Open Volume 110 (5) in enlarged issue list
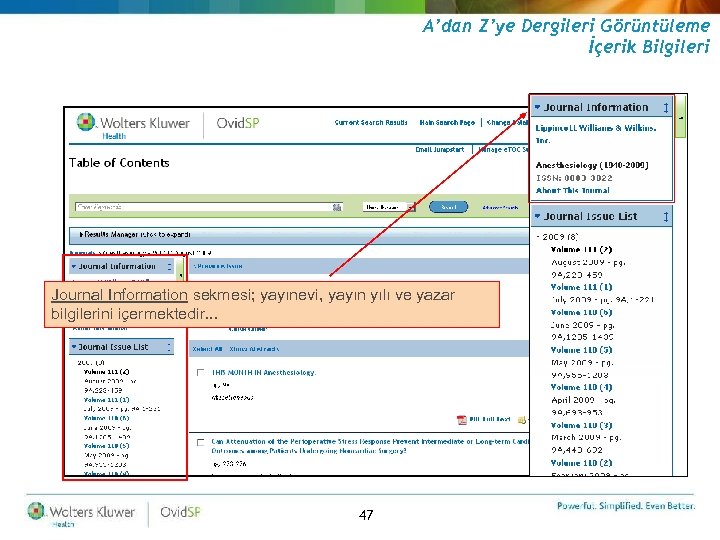Viewport: 720px width, 540px height. tap(581, 350)
